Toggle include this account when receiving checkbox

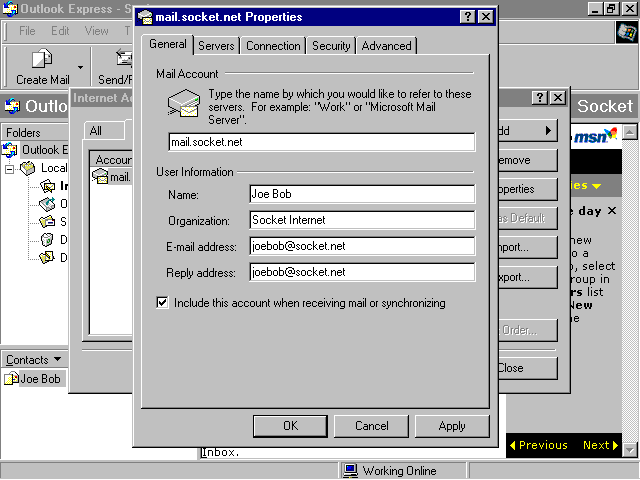point(162,302)
